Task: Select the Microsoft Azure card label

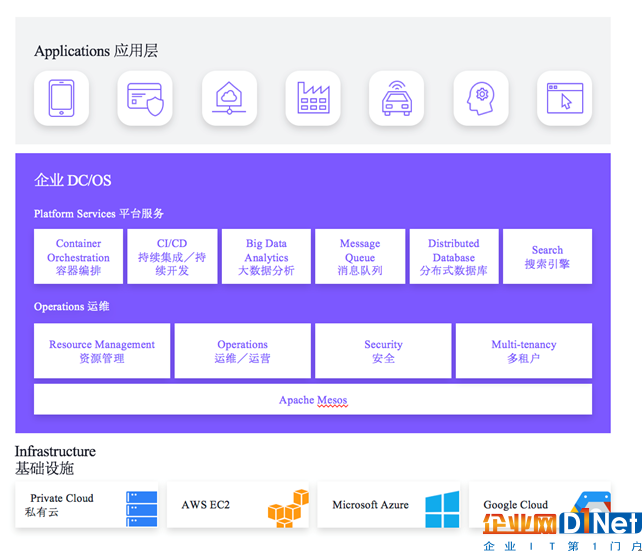Action: point(370,505)
